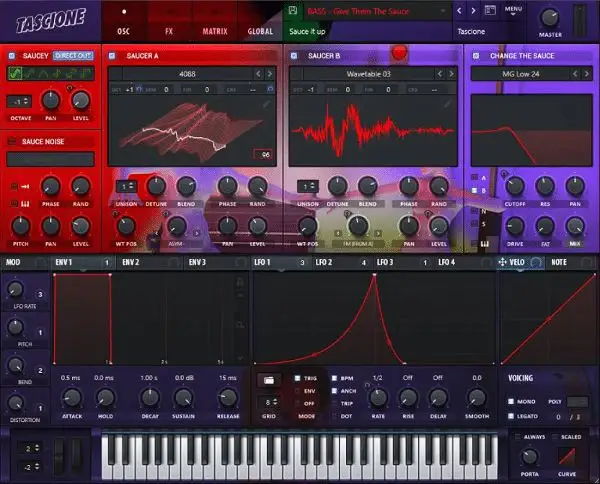Click the Direct Out button in Saucey

coord(73,55)
